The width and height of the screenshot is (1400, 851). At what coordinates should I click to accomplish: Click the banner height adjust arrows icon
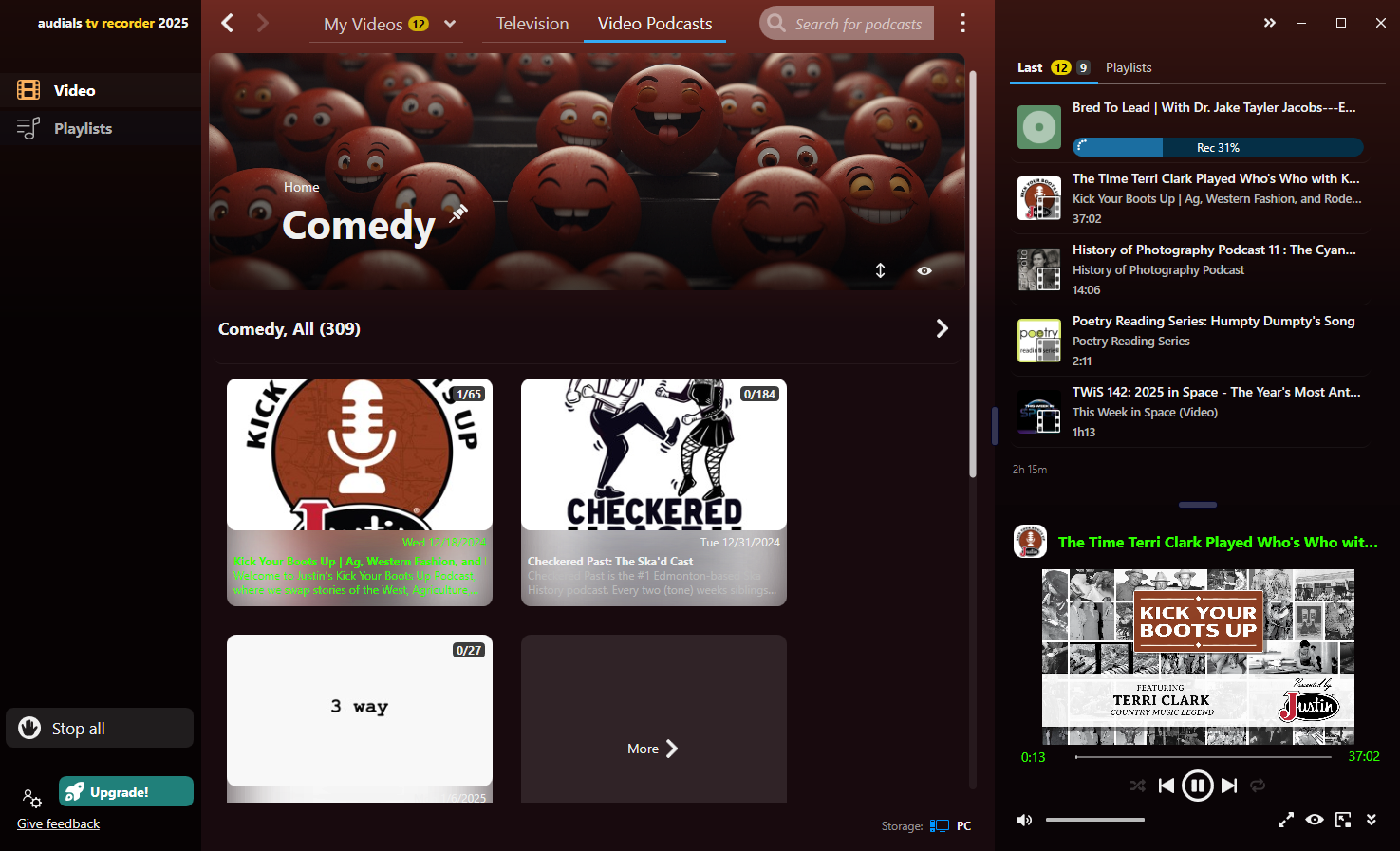pos(880,270)
